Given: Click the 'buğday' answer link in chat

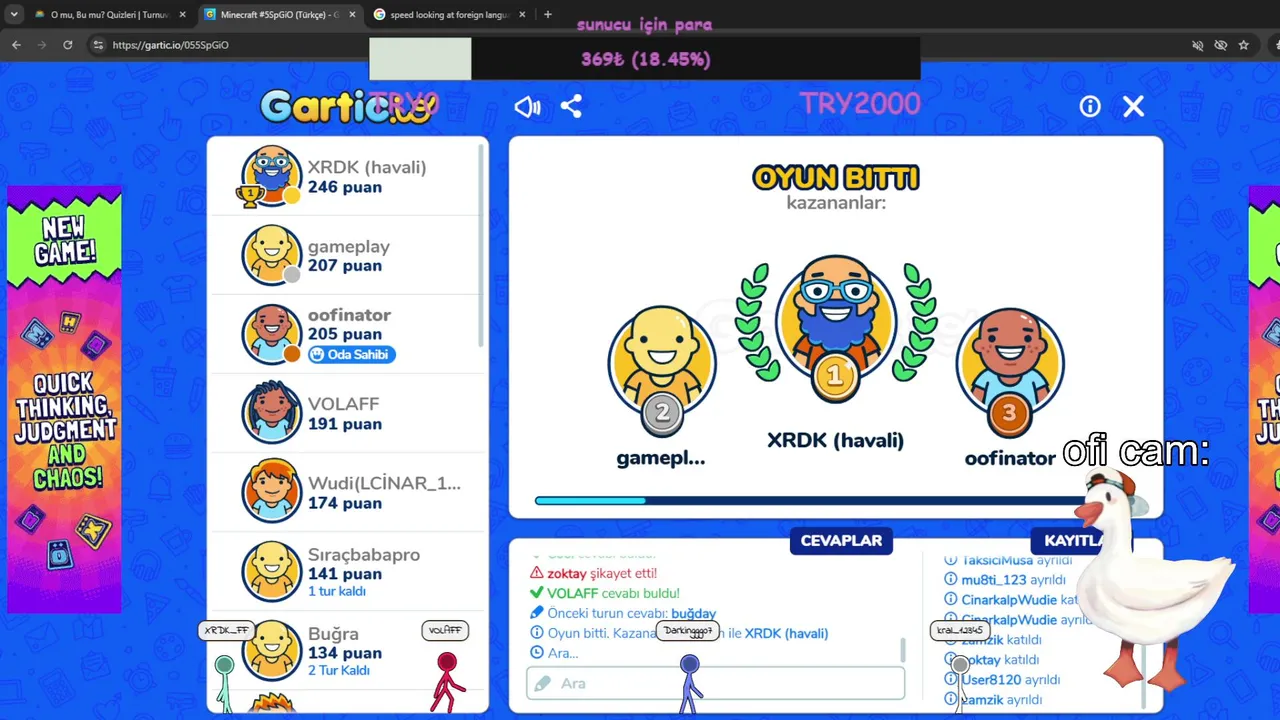Looking at the screenshot, I should 693,613.
